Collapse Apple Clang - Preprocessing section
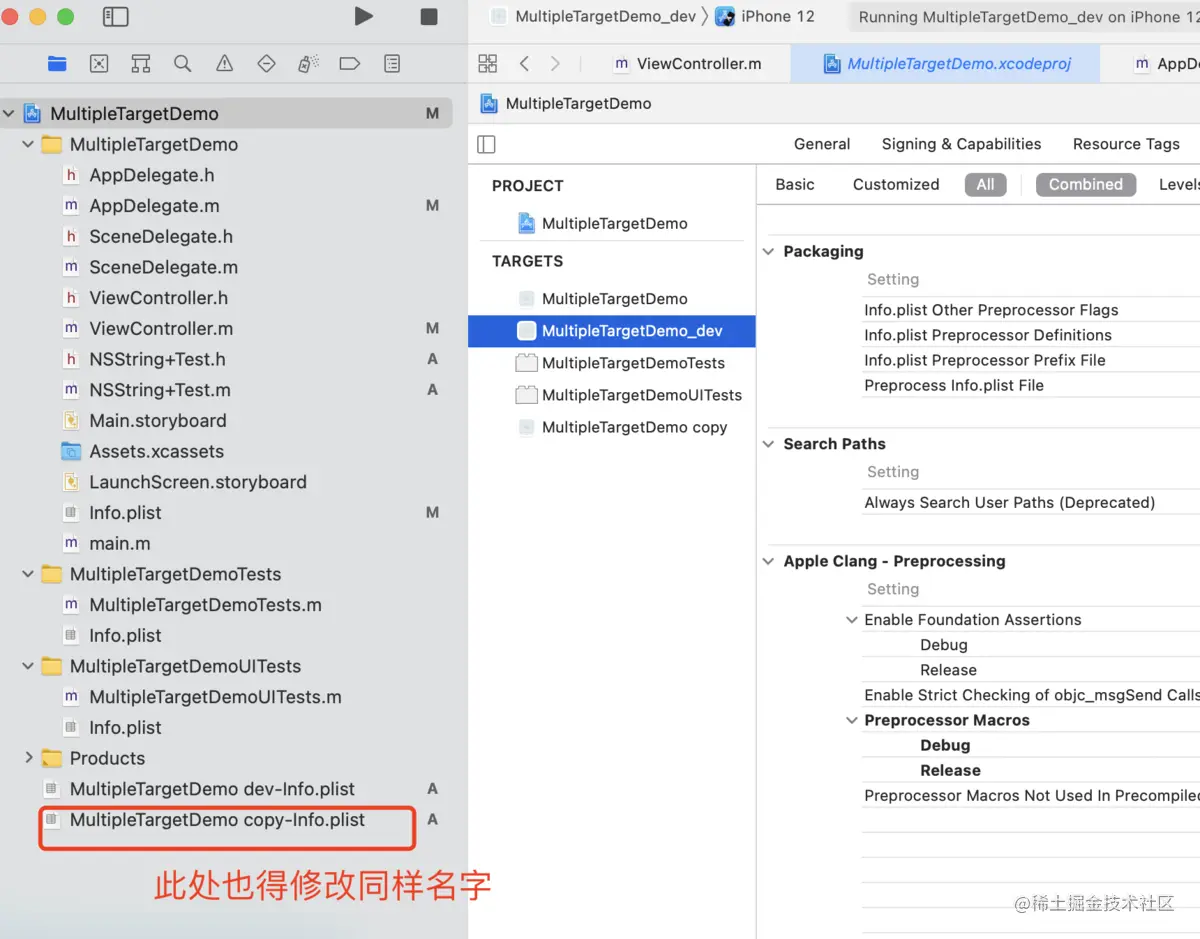 click(x=768, y=561)
